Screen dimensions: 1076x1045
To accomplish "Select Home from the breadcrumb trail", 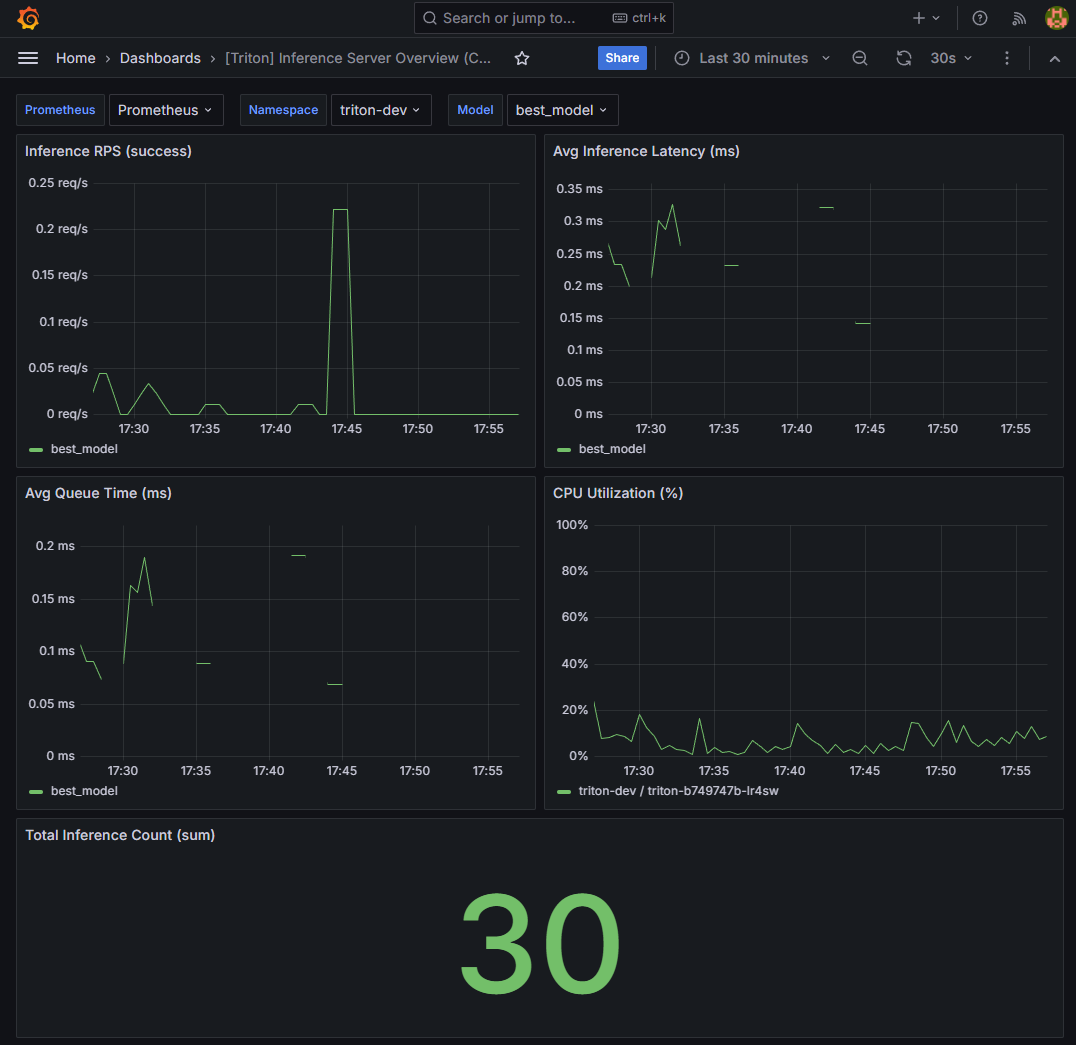I will click(x=75, y=58).
